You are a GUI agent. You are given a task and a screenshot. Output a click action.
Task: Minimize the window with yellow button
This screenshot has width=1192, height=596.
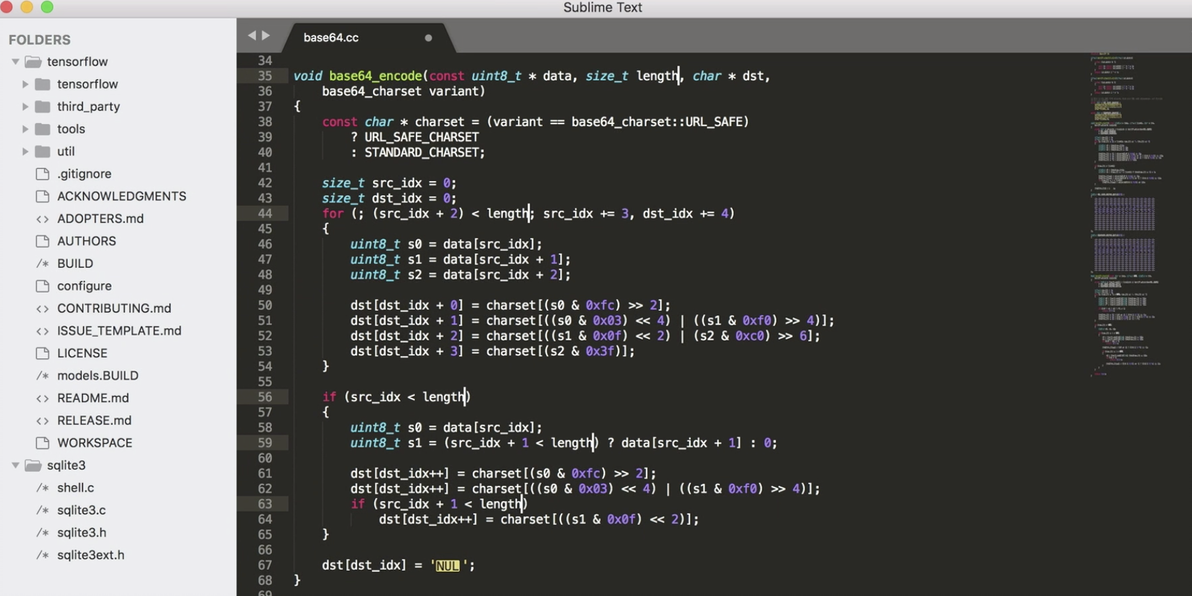27,8
